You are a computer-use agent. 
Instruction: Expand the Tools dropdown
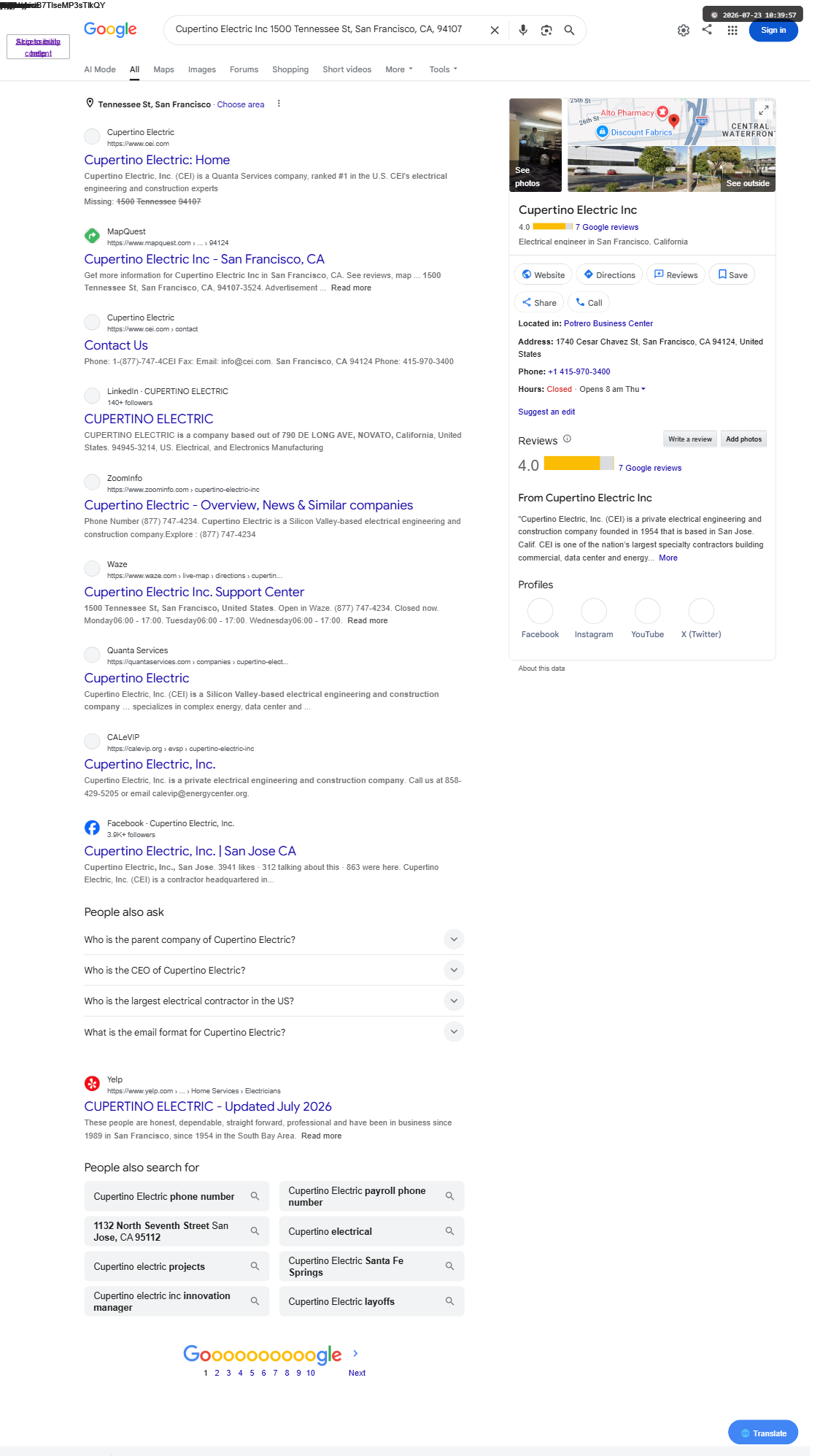444,69
